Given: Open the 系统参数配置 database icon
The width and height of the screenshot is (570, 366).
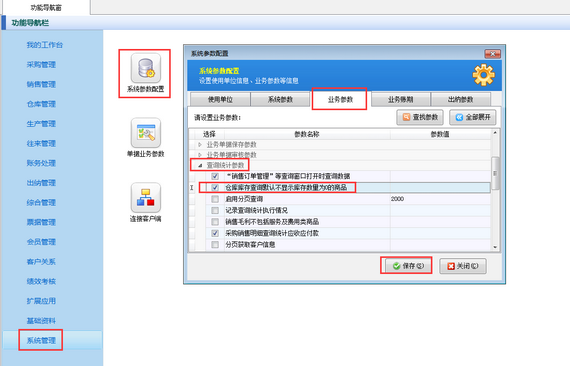Looking at the screenshot, I should (145, 68).
